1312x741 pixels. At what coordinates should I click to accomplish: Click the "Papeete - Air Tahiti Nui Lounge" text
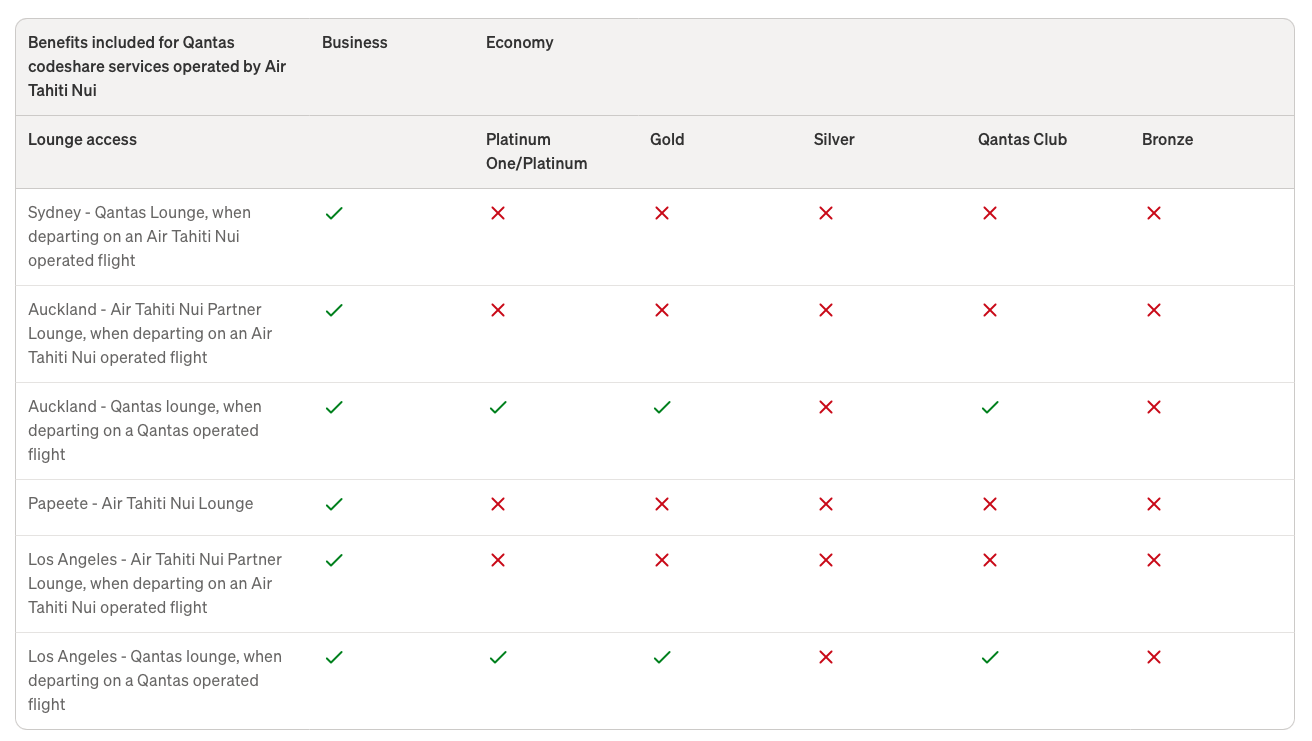click(141, 503)
